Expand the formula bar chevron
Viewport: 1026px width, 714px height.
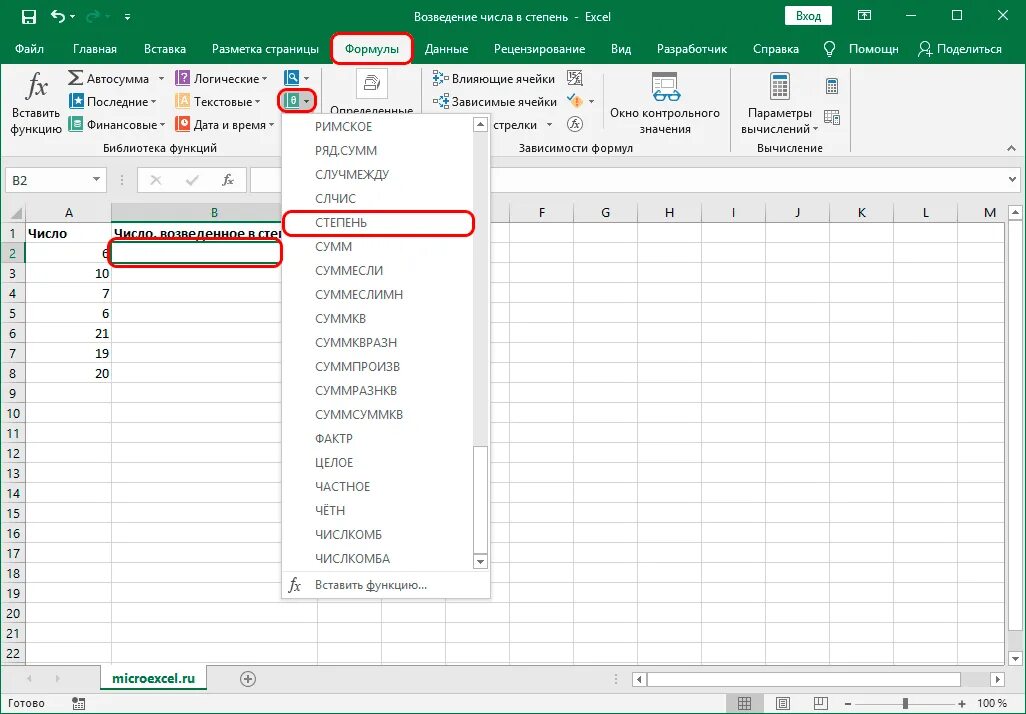pos(1012,179)
